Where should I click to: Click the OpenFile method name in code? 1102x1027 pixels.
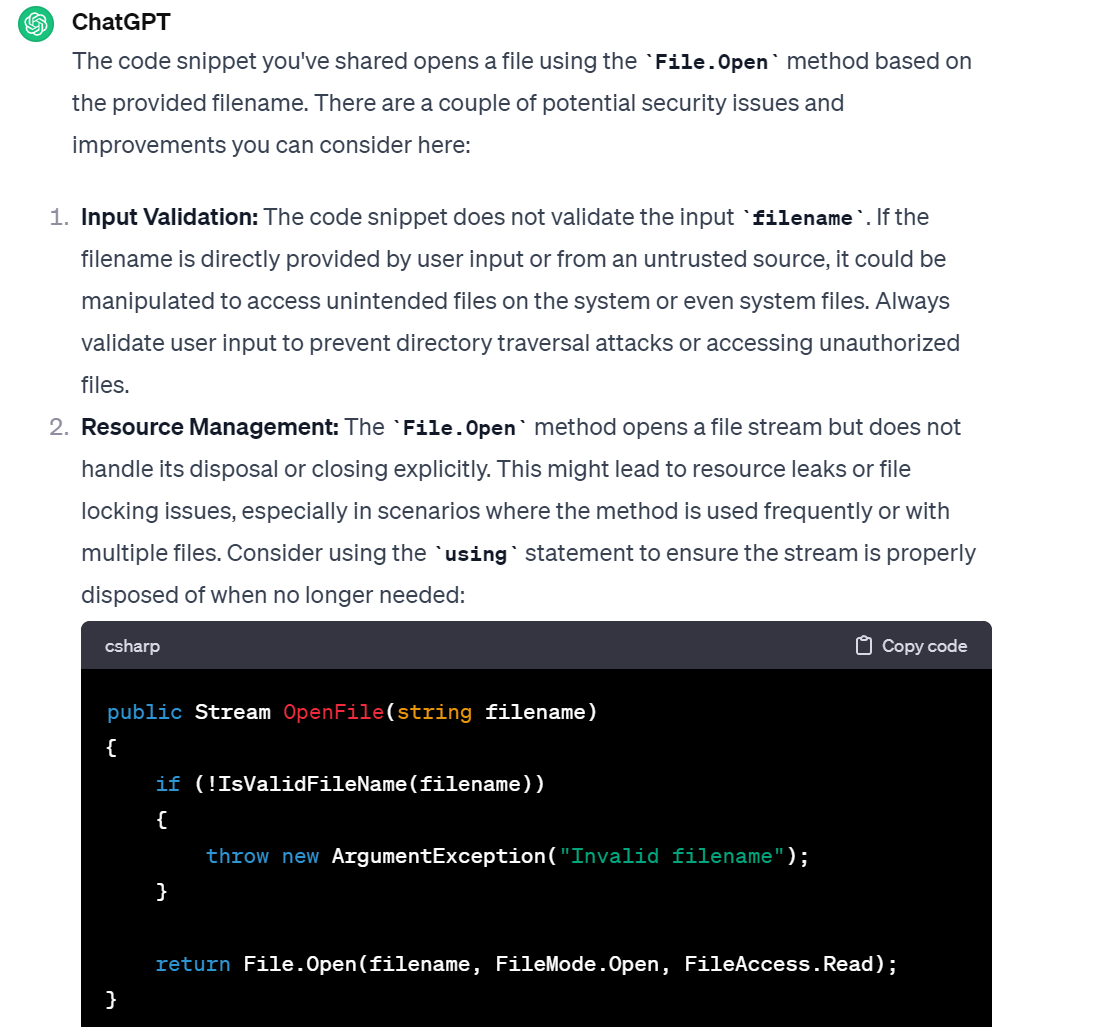pos(334,712)
